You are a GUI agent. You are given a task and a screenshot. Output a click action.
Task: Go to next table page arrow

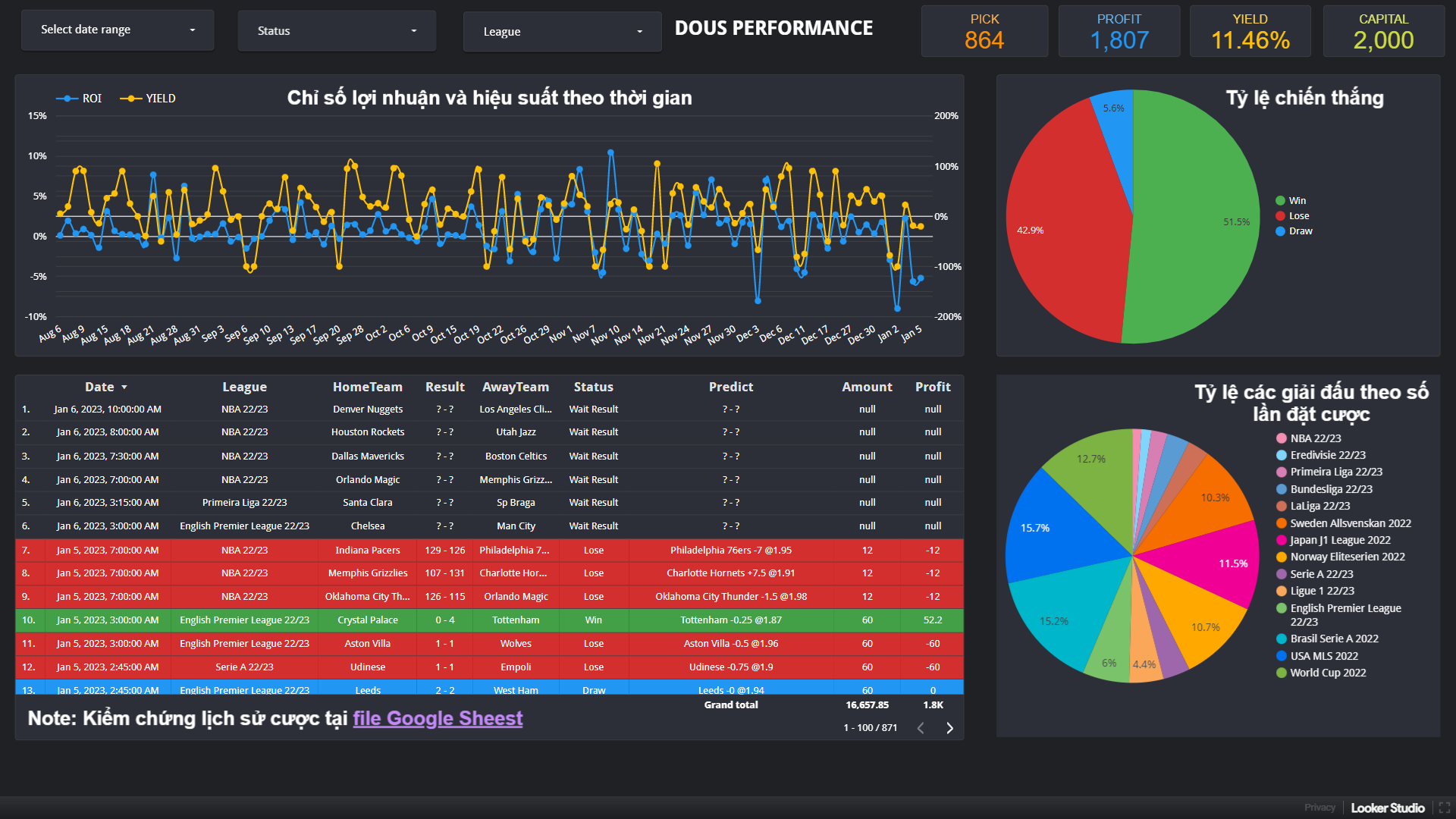point(949,728)
